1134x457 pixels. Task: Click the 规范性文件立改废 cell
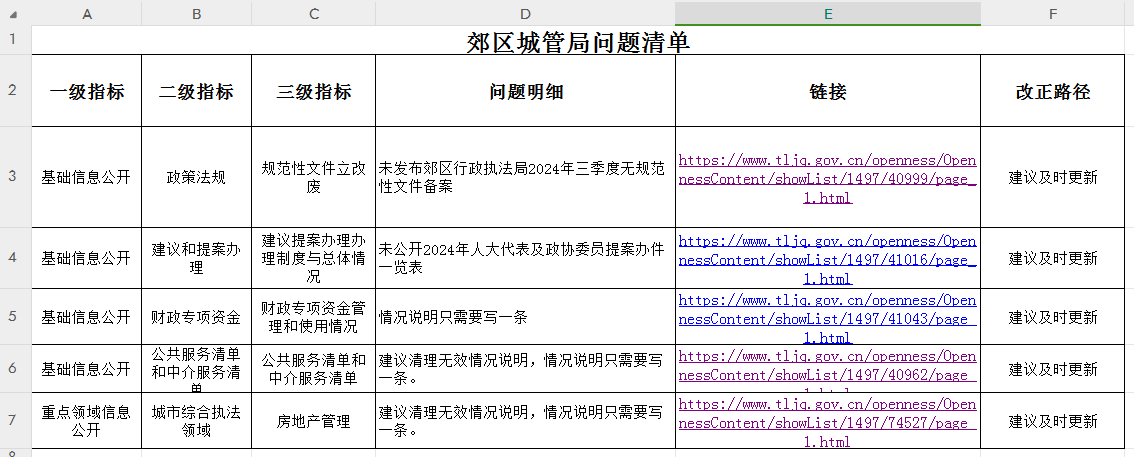[313, 178]
